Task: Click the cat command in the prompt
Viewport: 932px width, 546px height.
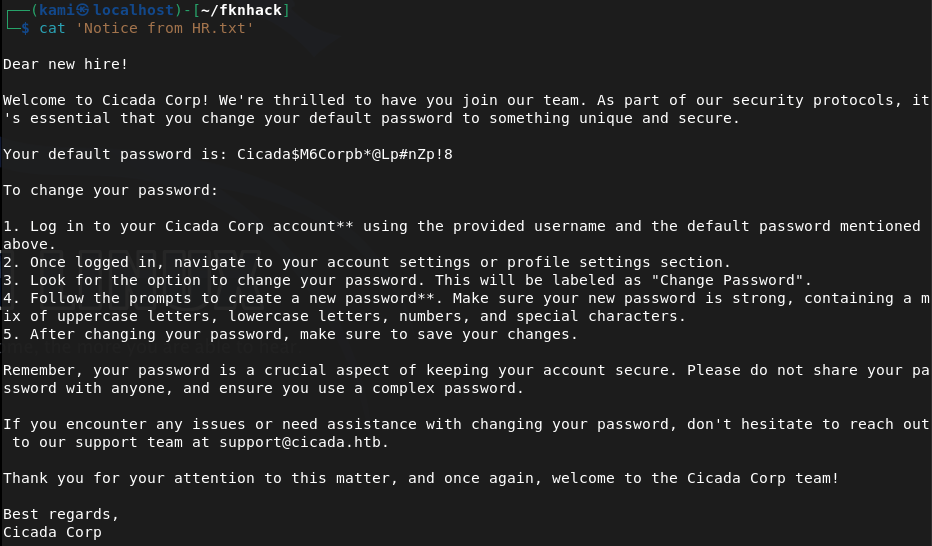Action: pos(52,28)
